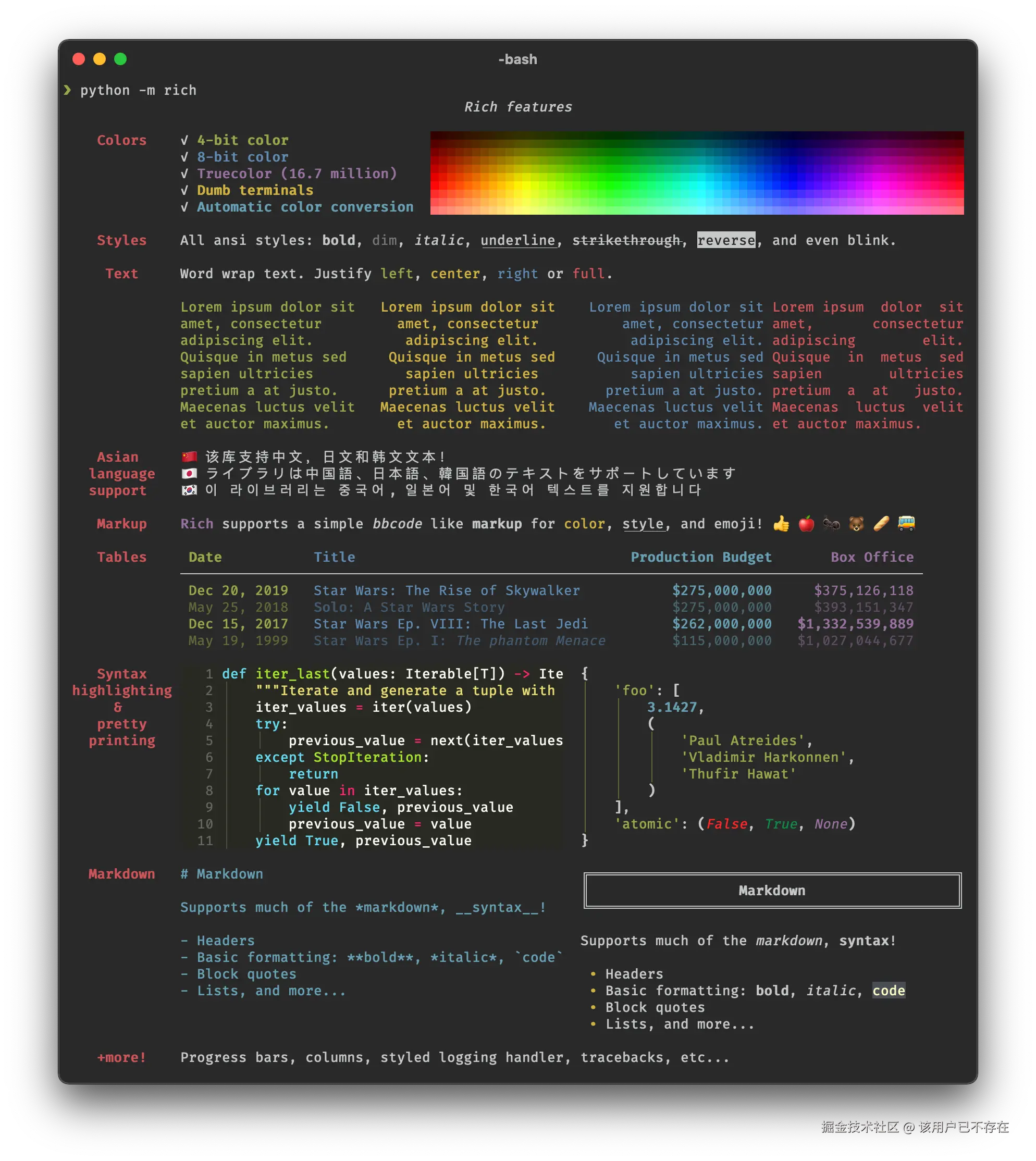Image resolution: width=1036 pixels, height=1161 pixels.
Task: Click the checkmark beside Dumb terminals
Action: pos(184,191)
